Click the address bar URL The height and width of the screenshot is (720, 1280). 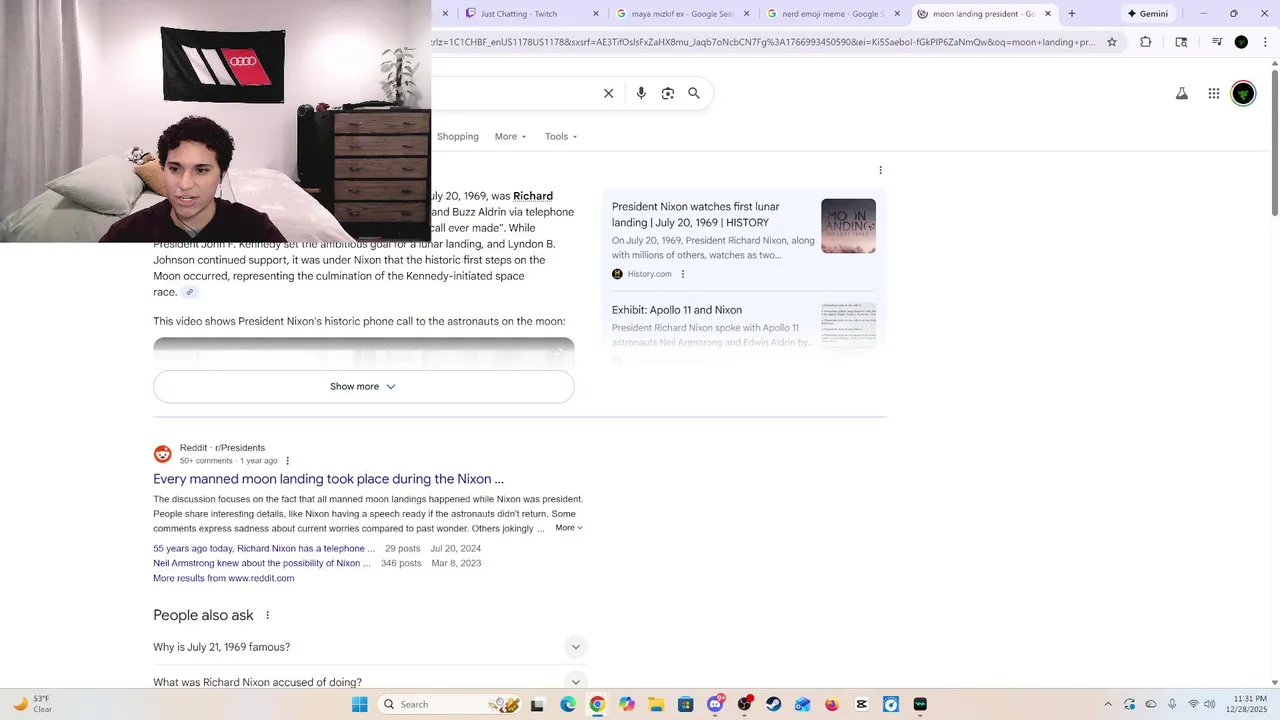click(764, 42)
